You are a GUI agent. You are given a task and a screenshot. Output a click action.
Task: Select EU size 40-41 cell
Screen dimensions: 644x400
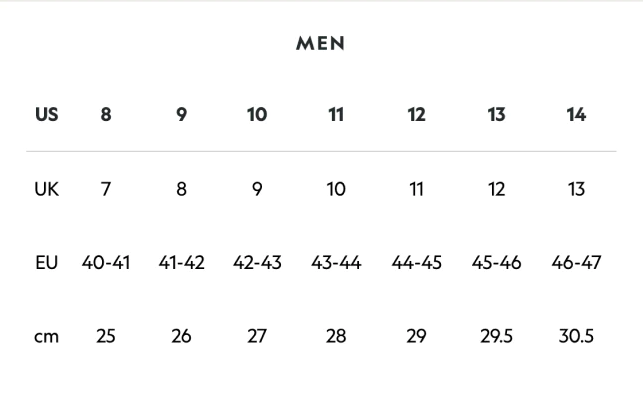pos(106,263)
